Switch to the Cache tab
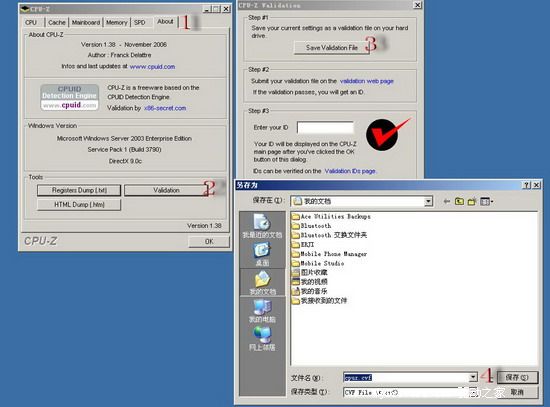Image resolution: width=550 pixels, height=407 pixels. [x=57, y=22]
